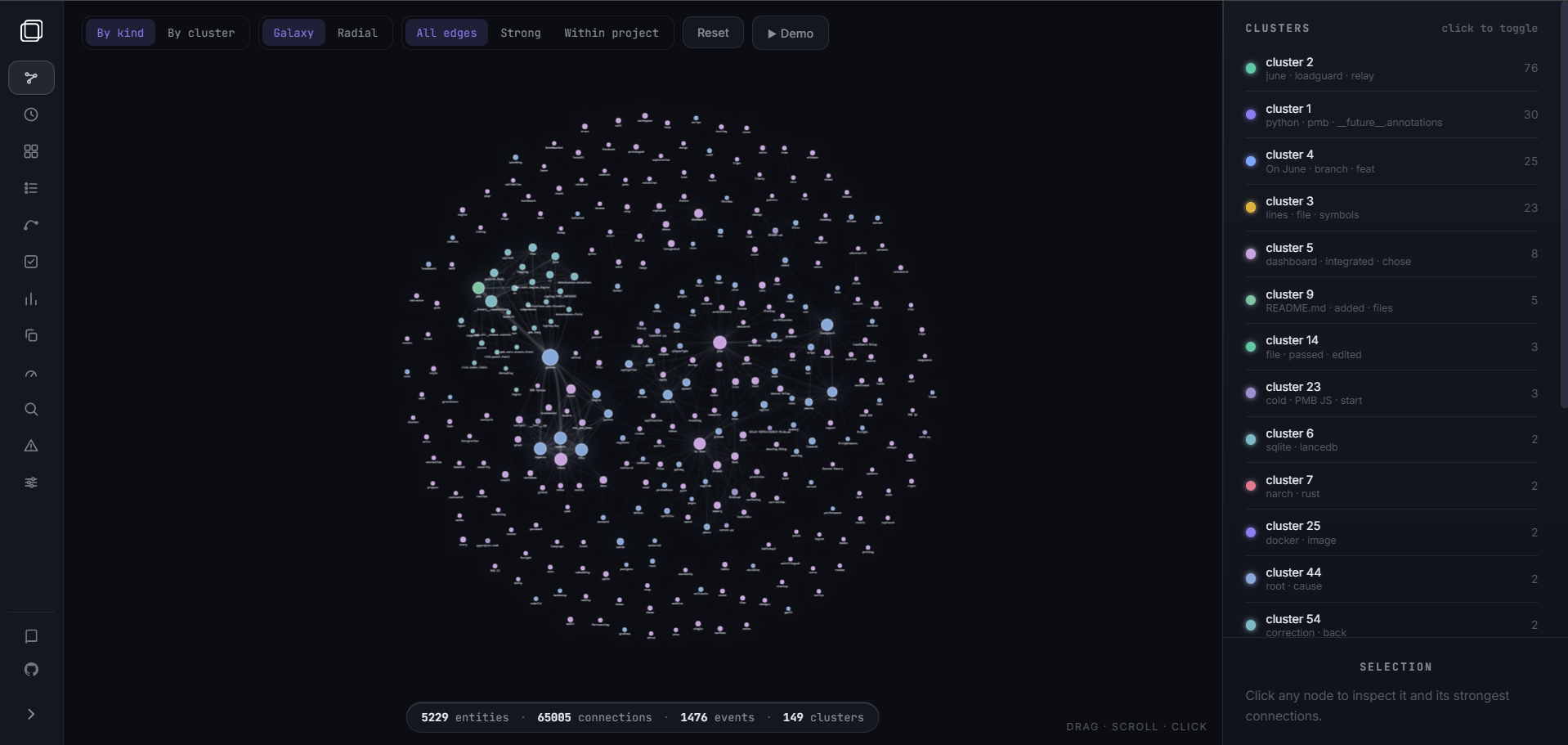The image size is (1568, 745).
Task: Open the magnifier search sidebar icon
Action: tap(31, 409)
